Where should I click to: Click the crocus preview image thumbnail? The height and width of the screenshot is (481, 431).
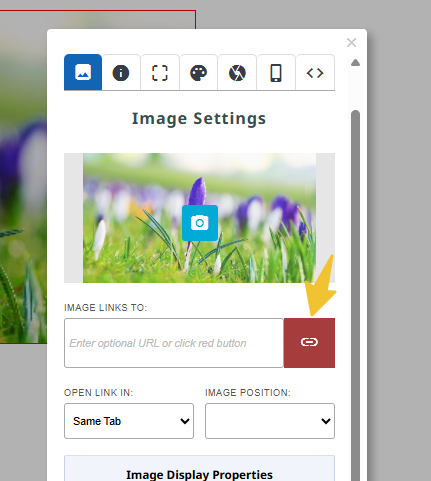[x=199, y=218]
